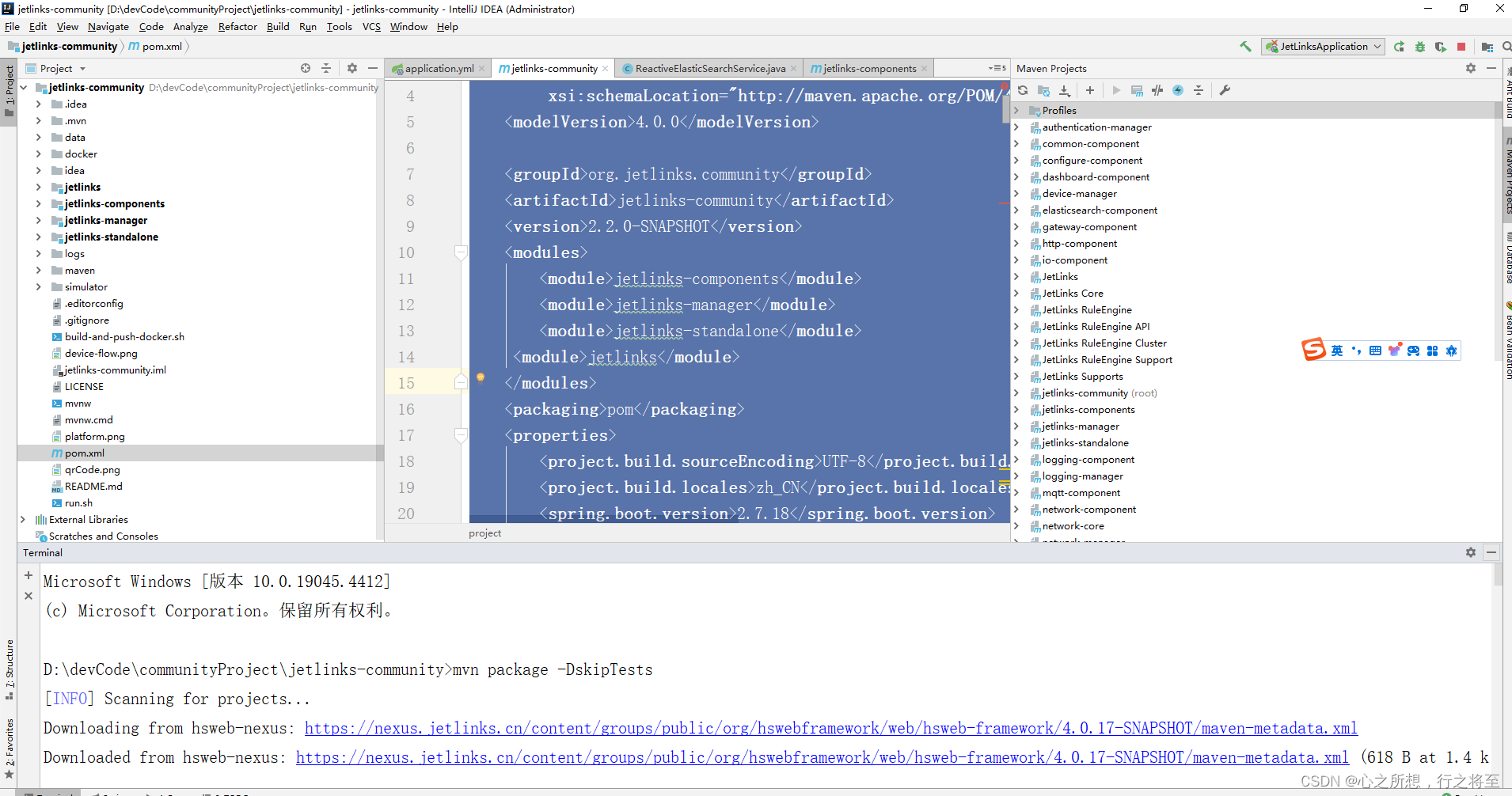Click the Run Maven Build play icon

pyautogui.click(x=1116, y=90)
